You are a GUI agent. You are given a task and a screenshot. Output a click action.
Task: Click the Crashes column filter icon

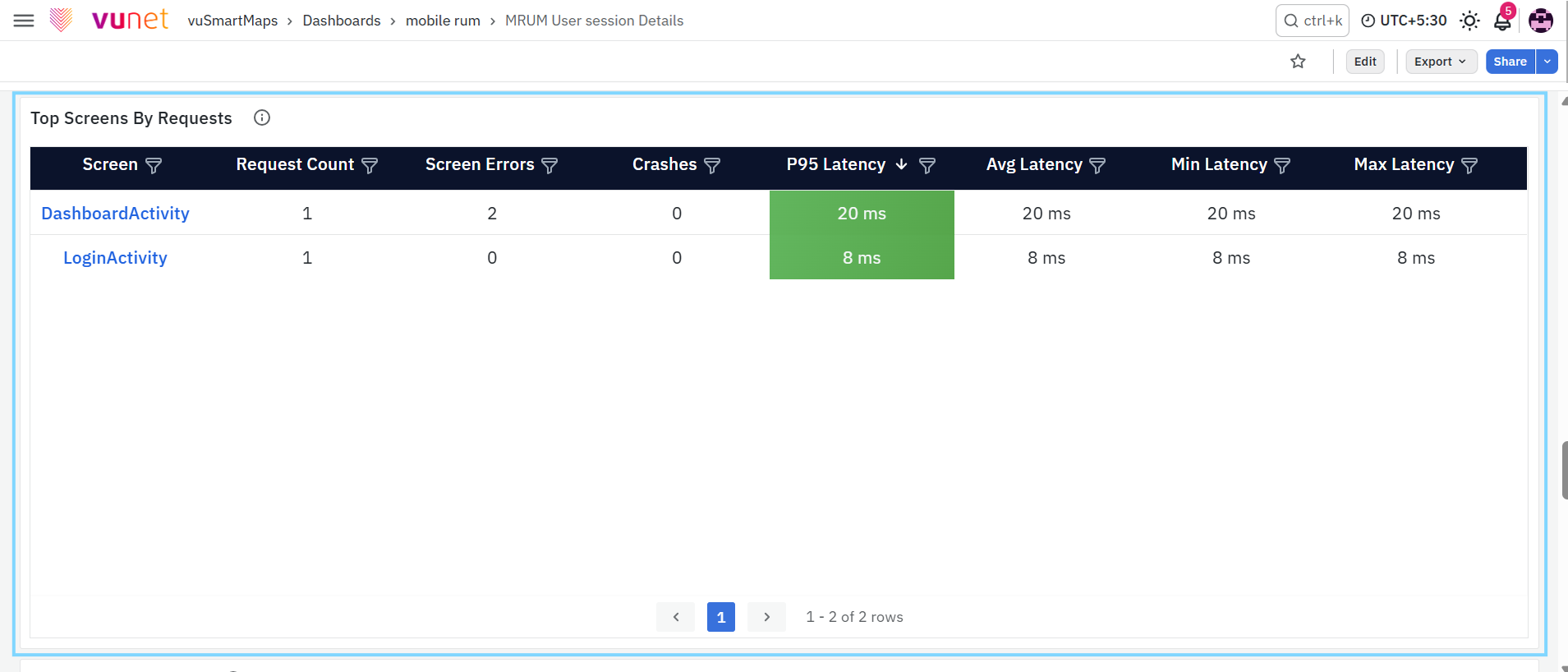[712, 165]
